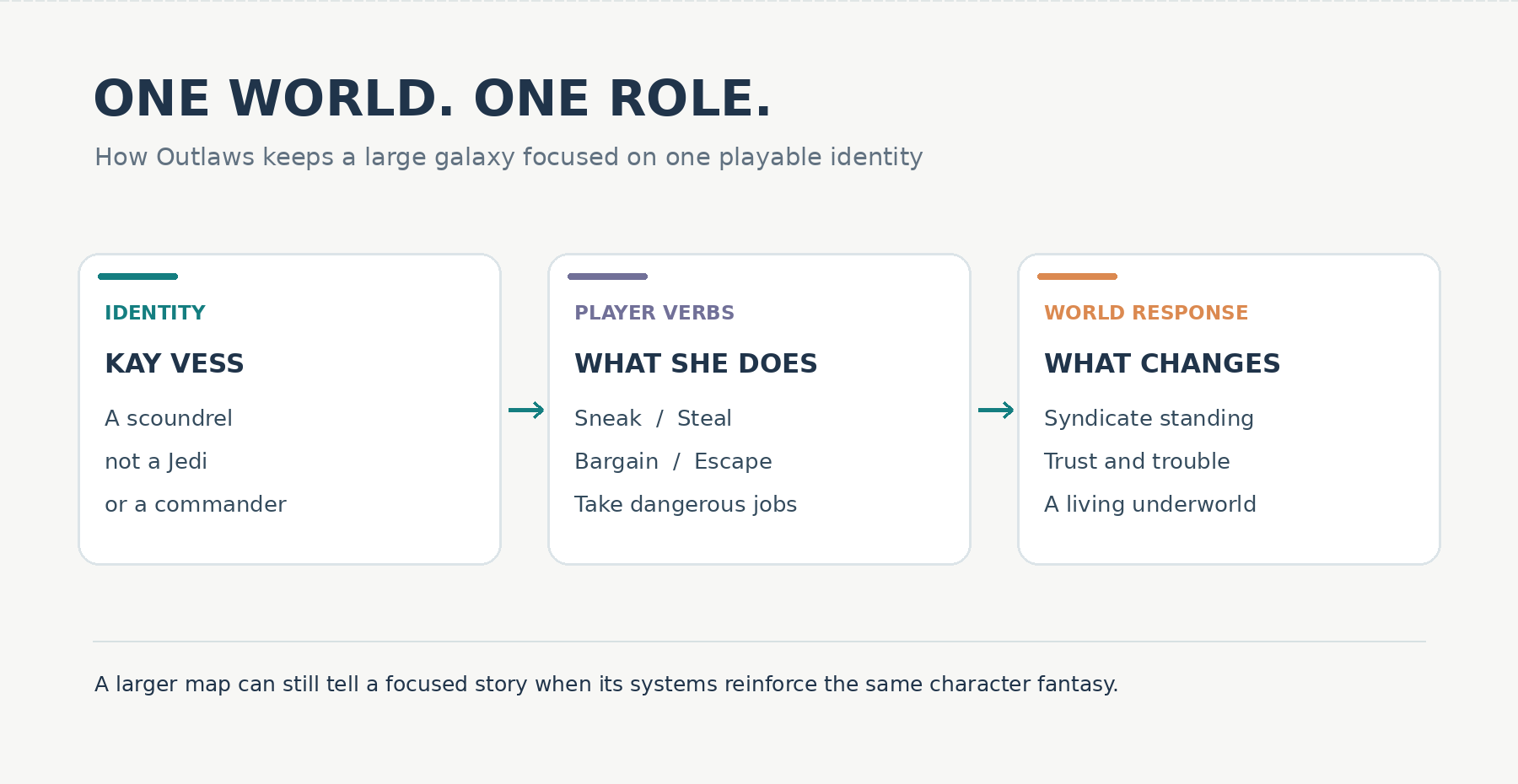Click the word 'Sneak'
The image size is (1518, 784).
608,418
